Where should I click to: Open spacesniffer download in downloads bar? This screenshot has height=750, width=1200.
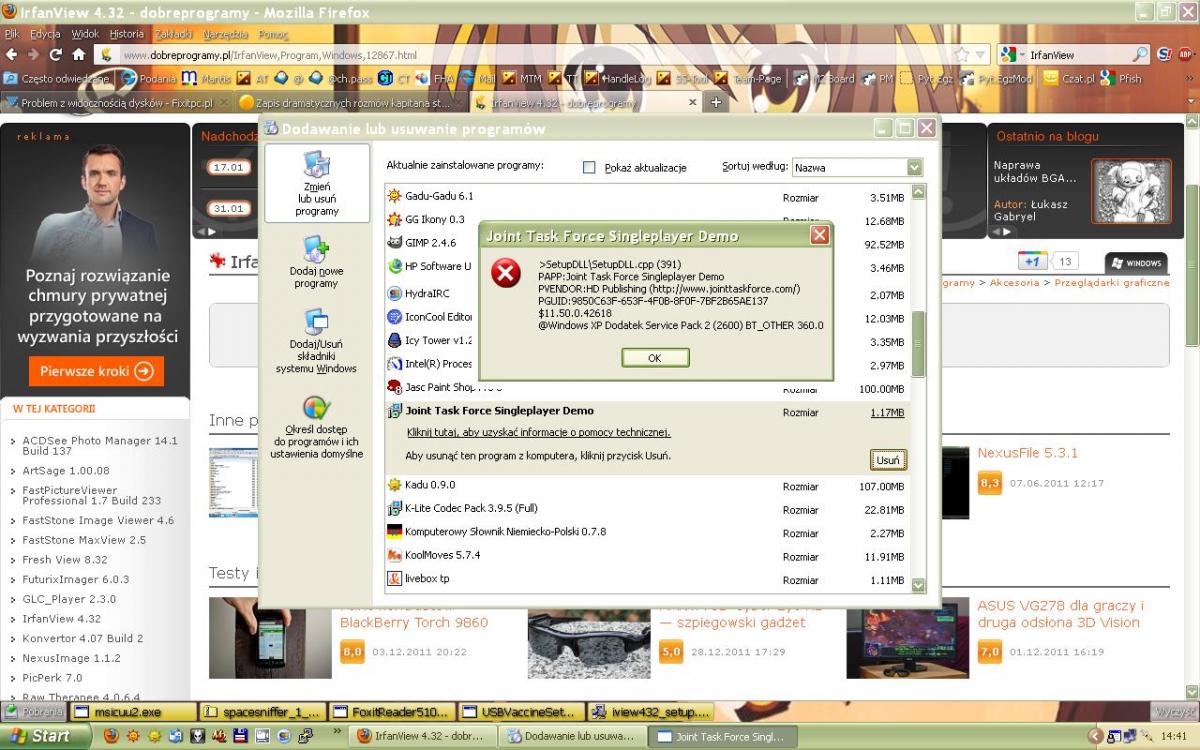click(x=261, y=712)
